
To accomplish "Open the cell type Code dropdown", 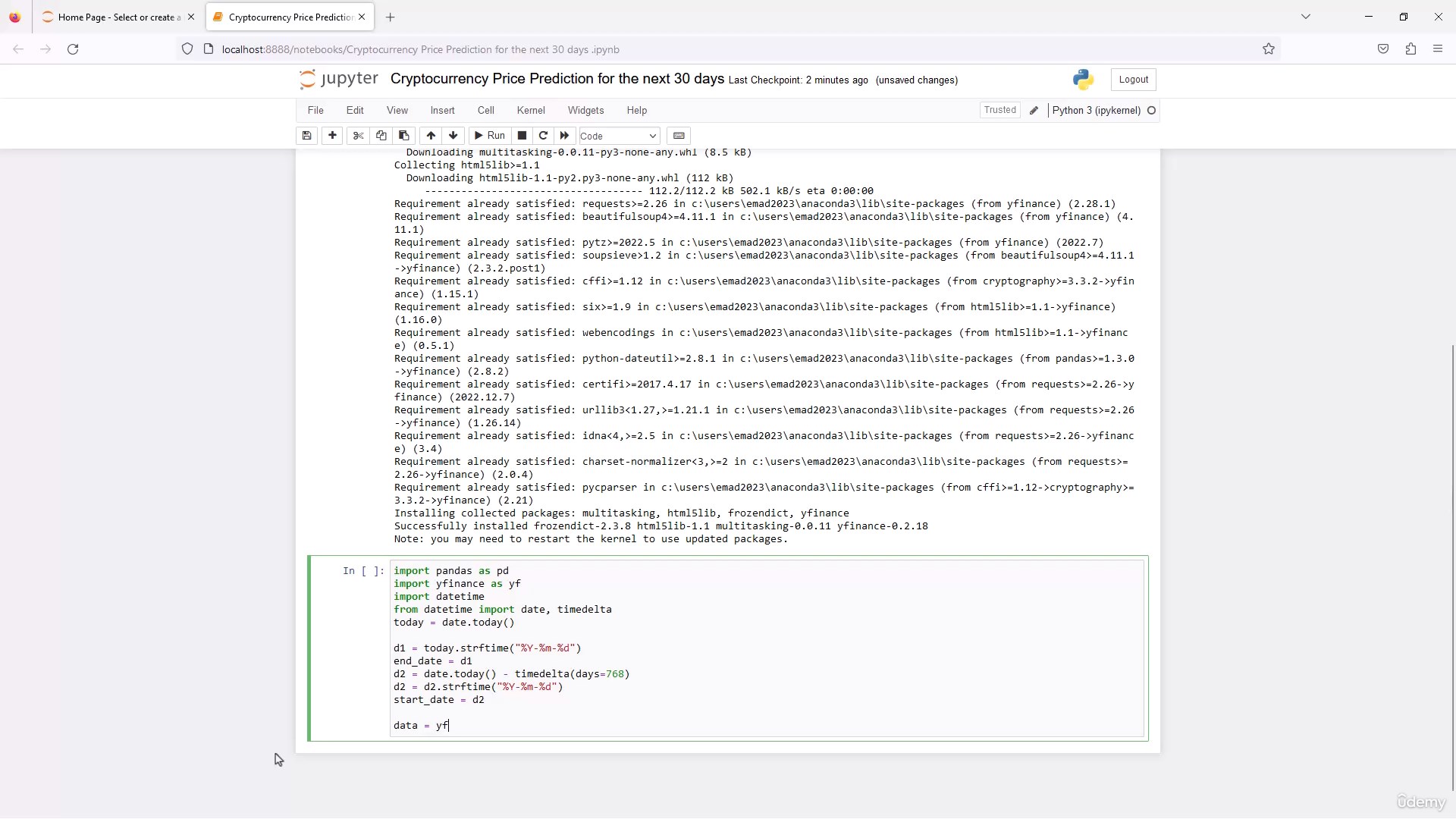I will click(x=618, y=136).
